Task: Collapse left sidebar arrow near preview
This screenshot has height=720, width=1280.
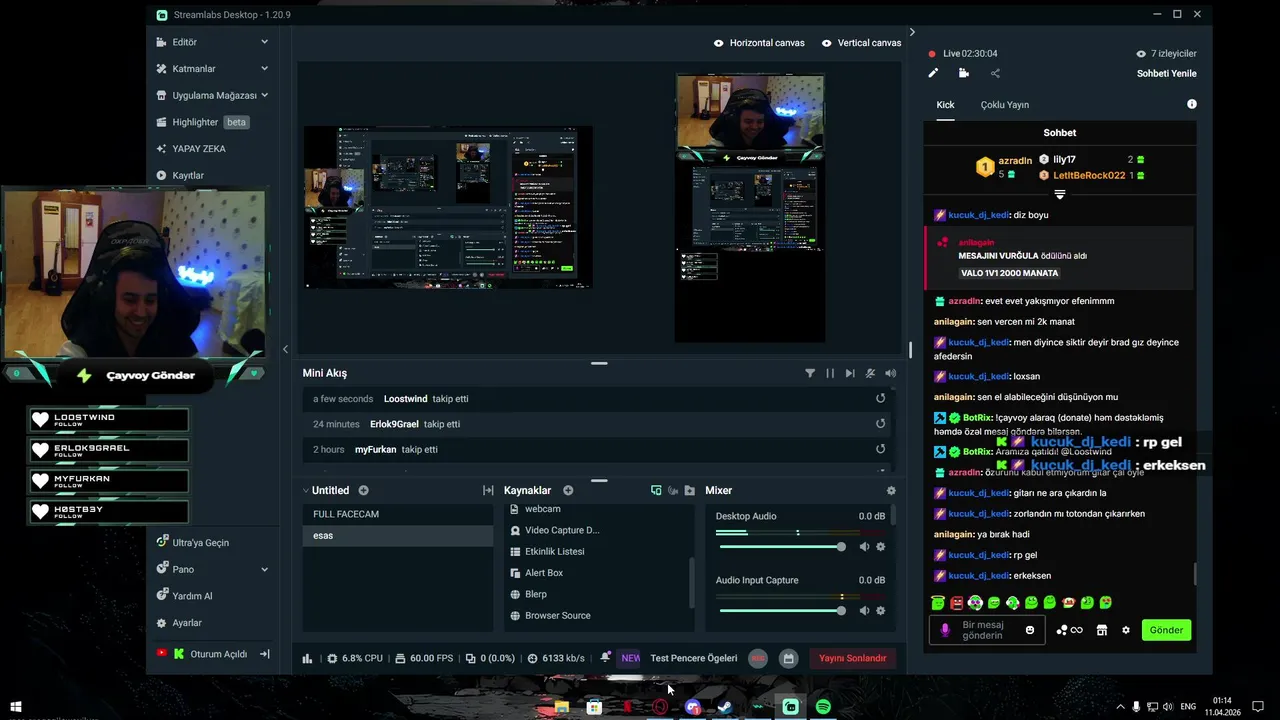Action: click(x=285, y=349)
